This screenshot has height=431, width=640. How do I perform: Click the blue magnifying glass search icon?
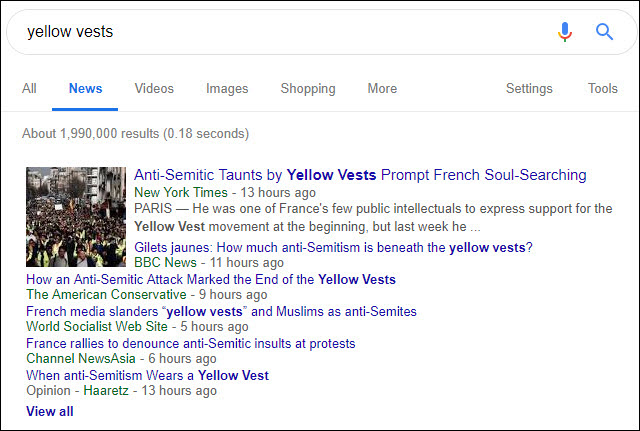click(604, 31)
